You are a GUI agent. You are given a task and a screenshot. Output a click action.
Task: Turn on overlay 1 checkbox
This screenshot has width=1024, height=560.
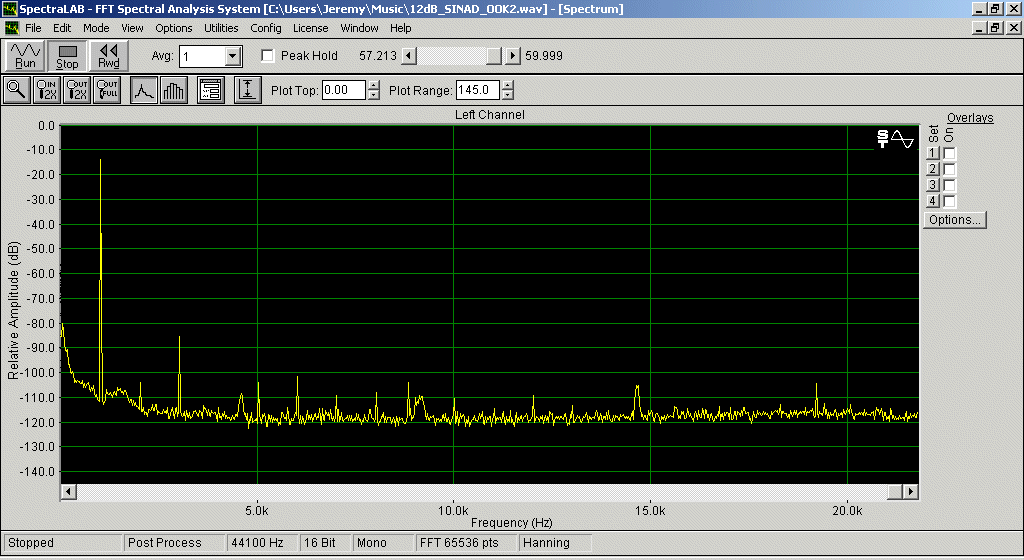pos(950,153)
